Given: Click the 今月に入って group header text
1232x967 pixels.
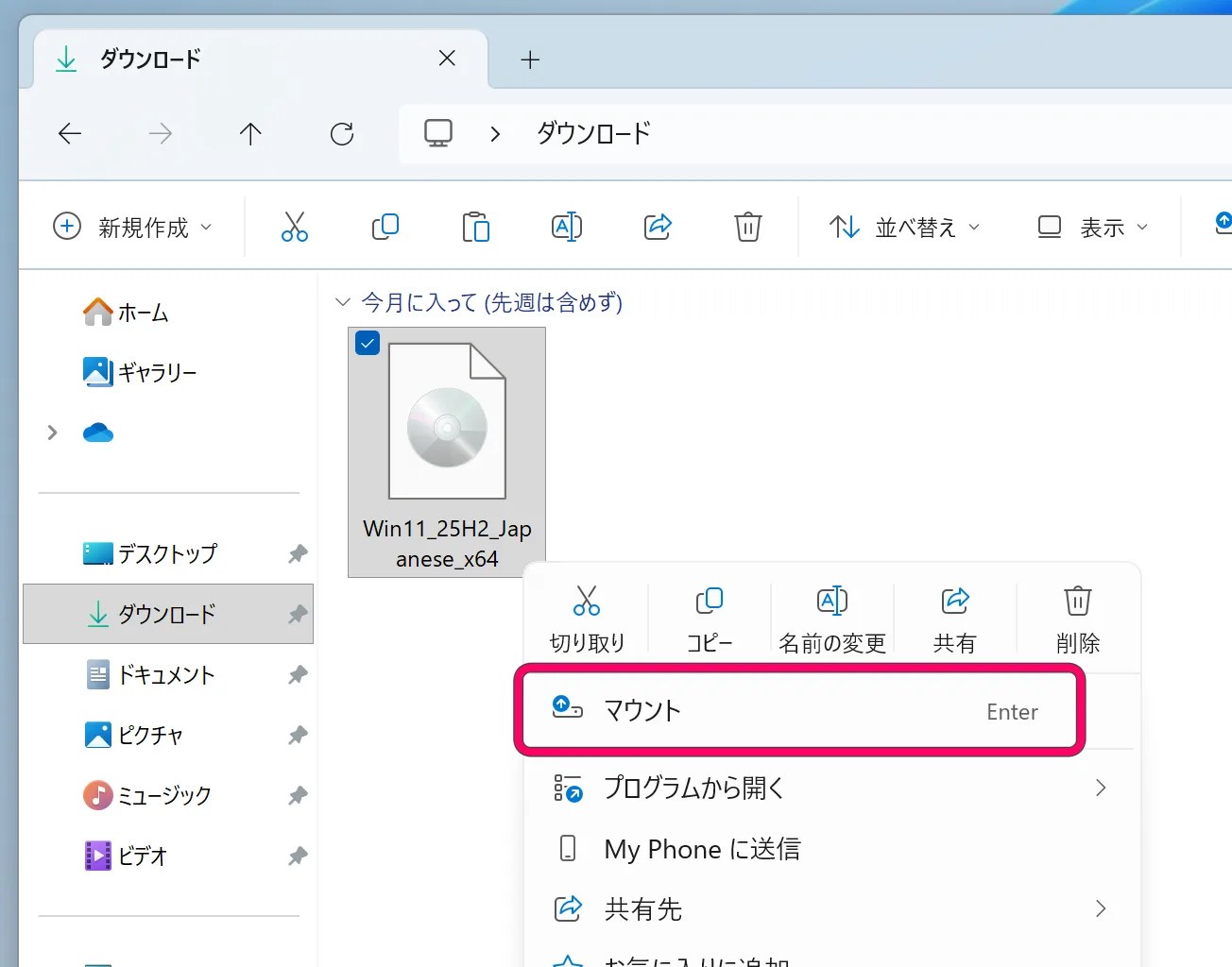Looking at the screenshot, I should (492, 302).
